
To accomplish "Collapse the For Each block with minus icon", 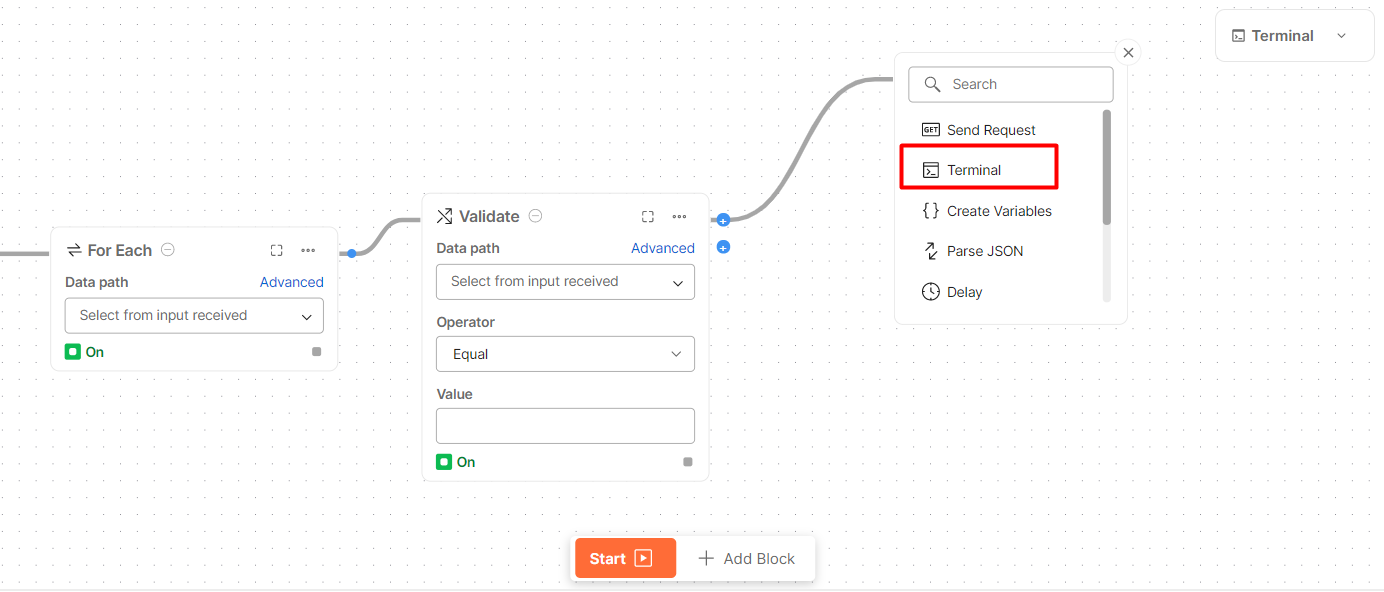I will point(168,250).
